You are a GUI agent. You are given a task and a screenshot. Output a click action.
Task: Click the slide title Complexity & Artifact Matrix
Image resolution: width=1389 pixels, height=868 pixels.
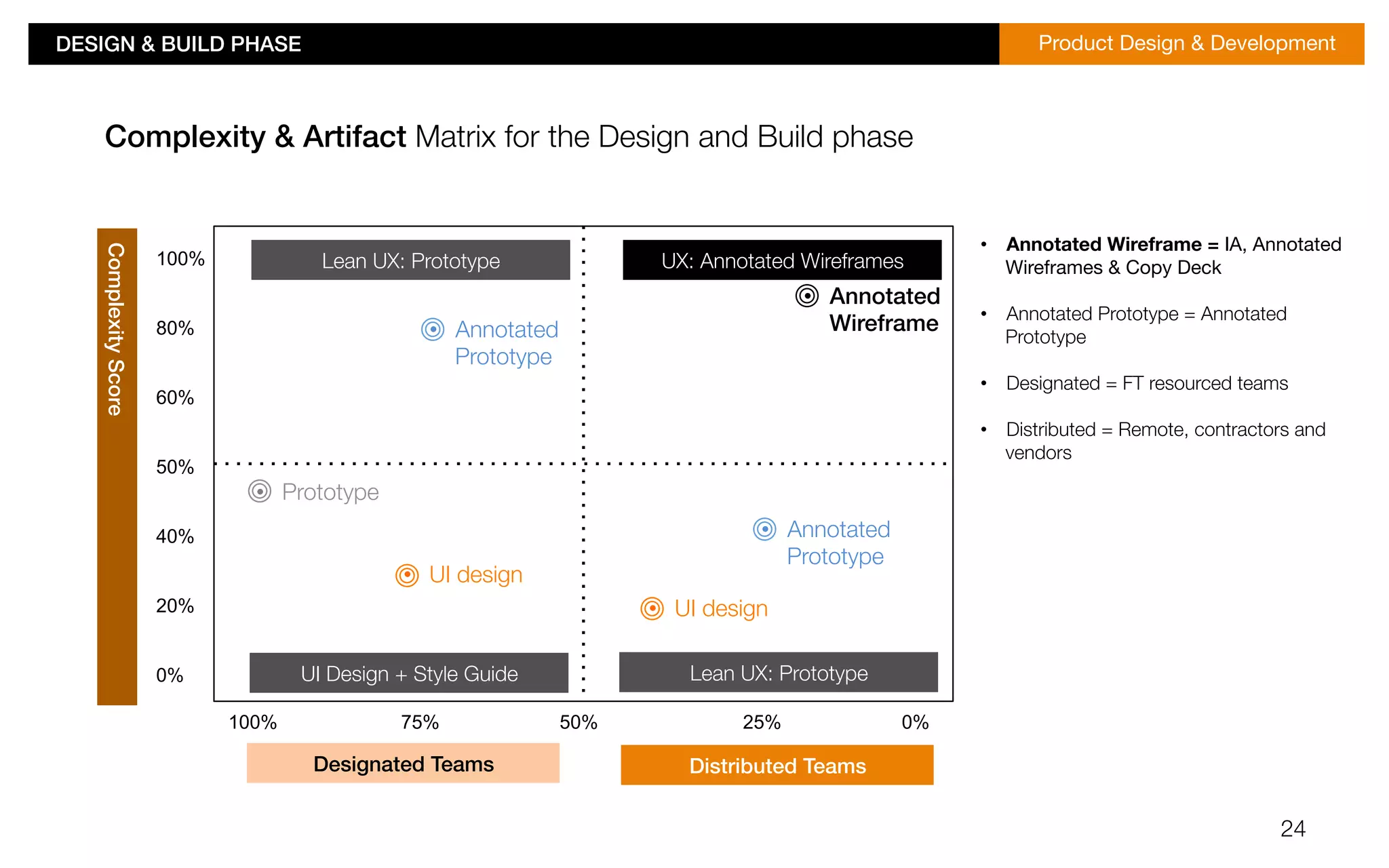click(509, 137)
